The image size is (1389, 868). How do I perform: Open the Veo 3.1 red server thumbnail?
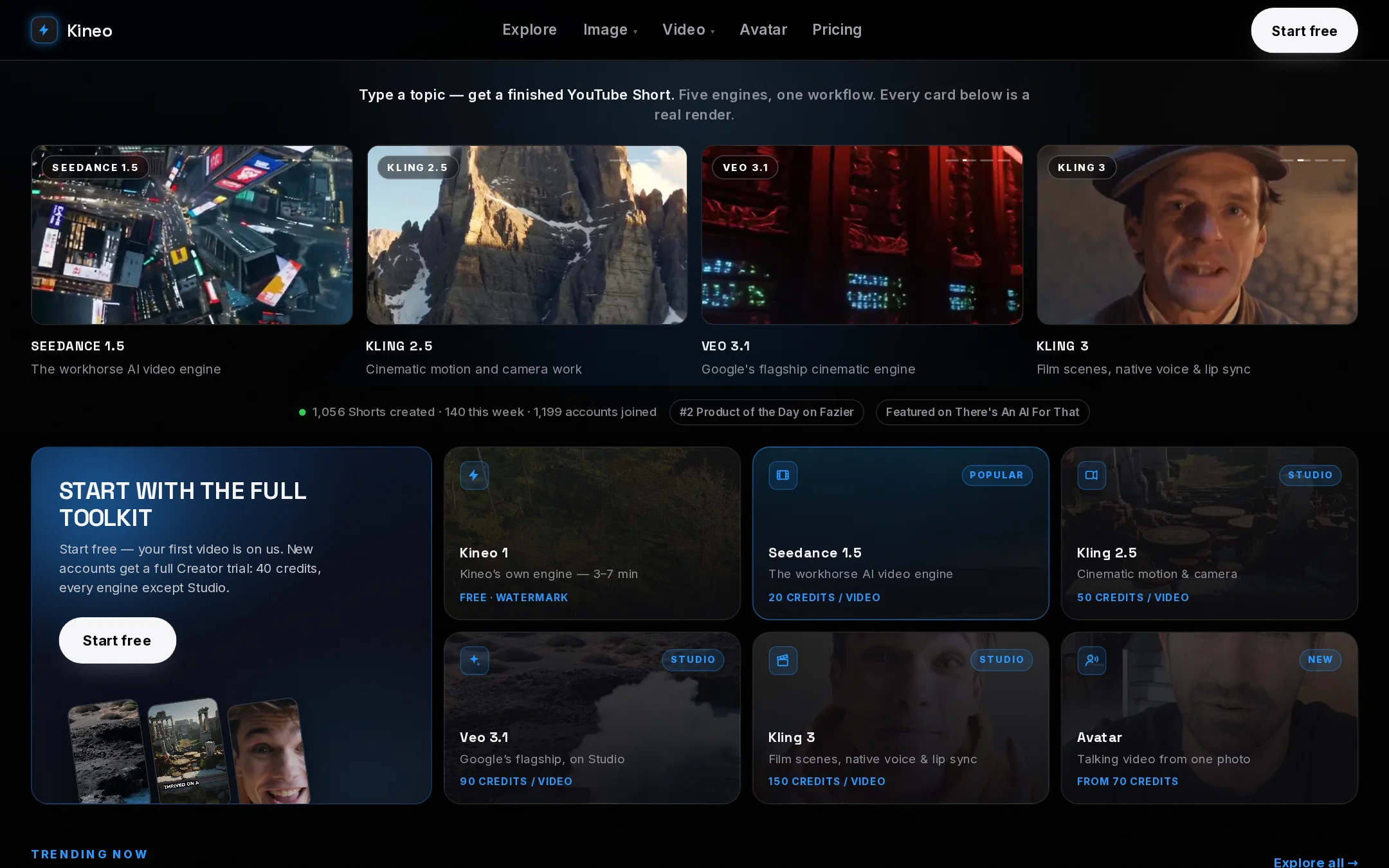tap(862, 235)
